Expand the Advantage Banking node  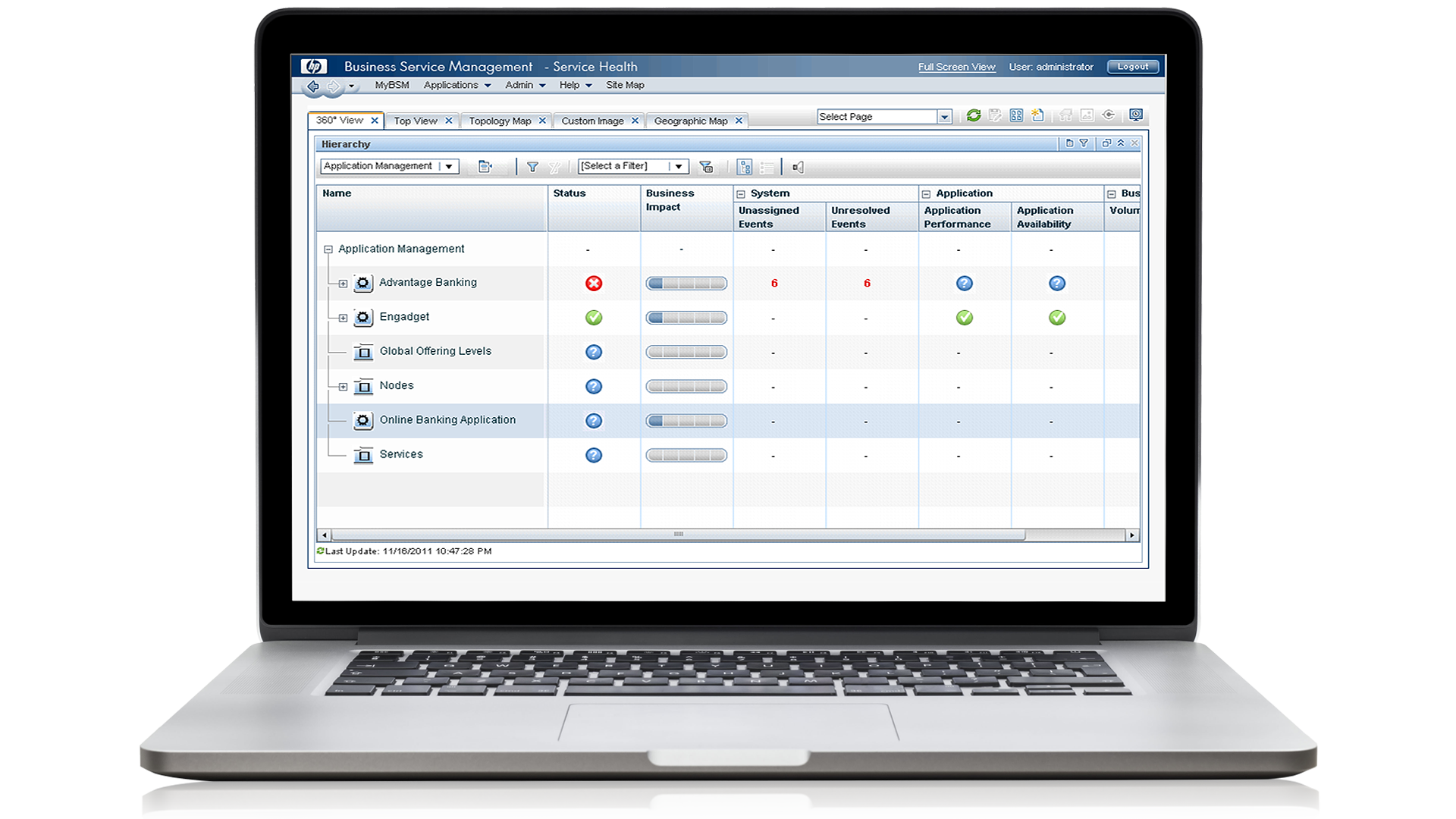click(x=343, y=284)
